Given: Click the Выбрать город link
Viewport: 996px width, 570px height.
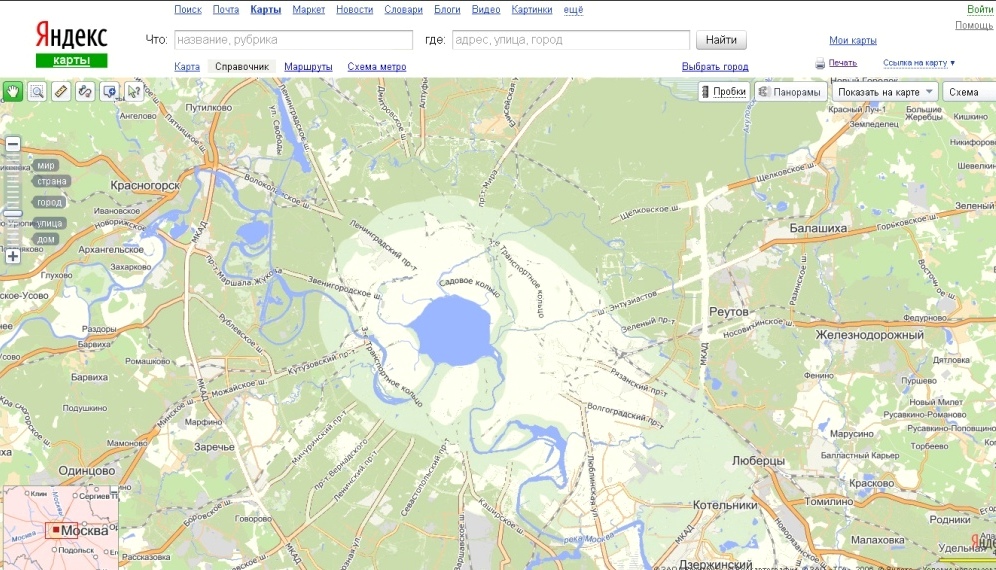Looking at the screenshot, I should coord(715,67).
